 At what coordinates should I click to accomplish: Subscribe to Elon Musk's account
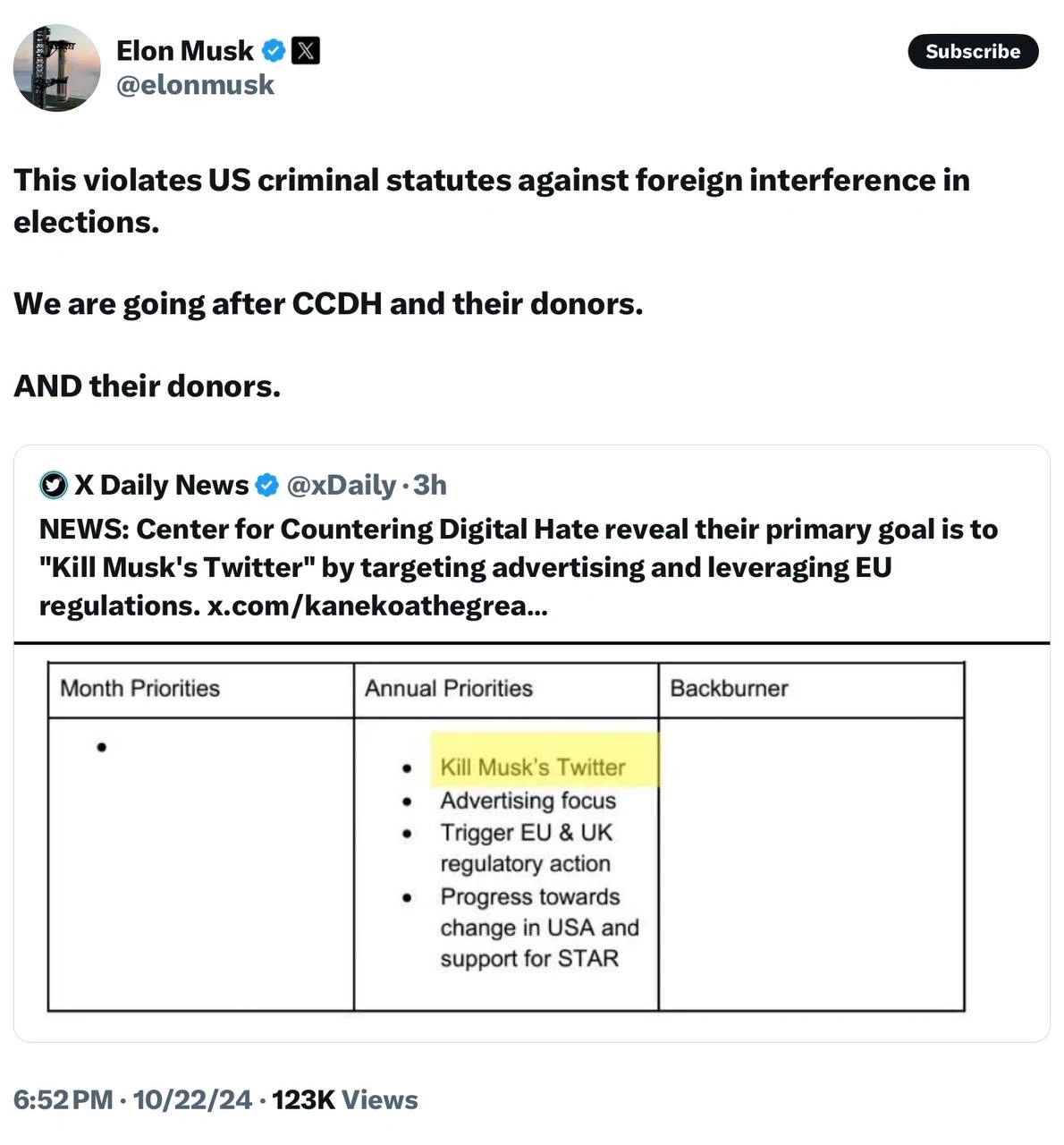click(973, 51)
